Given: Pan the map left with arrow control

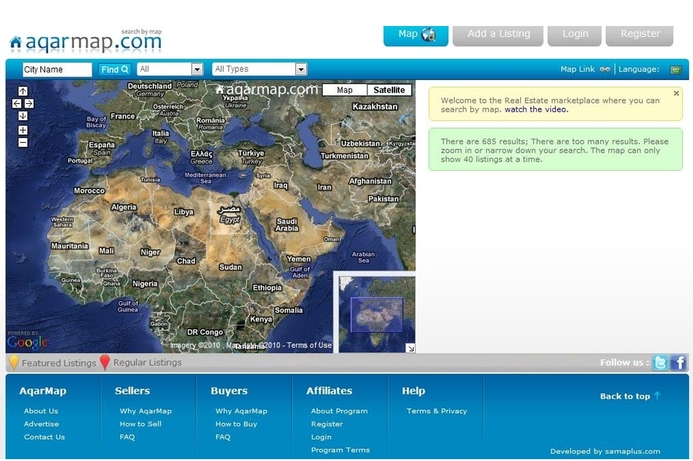Looking at the screenshot, I should point(16,103).
